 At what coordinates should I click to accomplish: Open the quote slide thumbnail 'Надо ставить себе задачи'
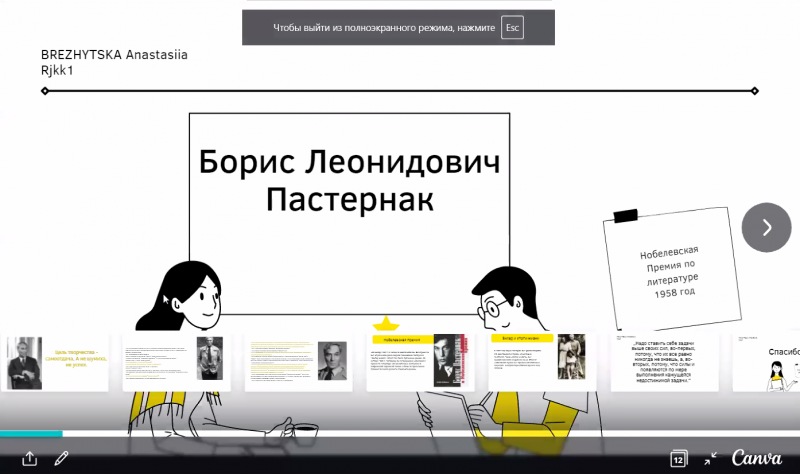click(x=664, y=362)
